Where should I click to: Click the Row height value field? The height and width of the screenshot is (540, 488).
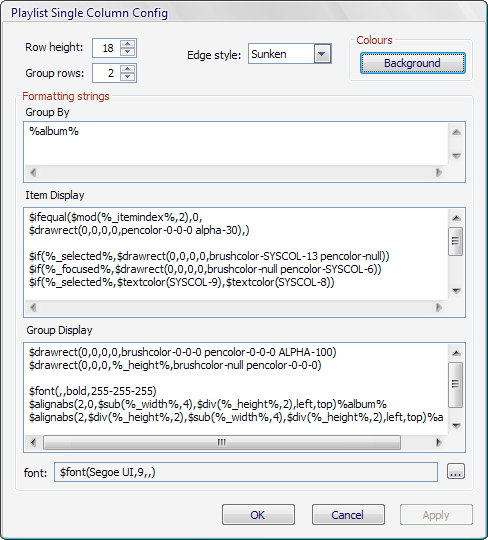coord(106,48)
